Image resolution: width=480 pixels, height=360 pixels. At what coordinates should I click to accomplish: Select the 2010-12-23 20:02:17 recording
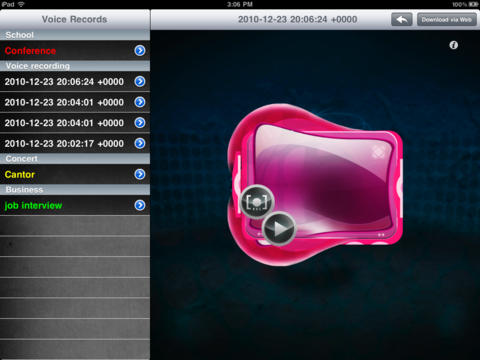point(75,143)
